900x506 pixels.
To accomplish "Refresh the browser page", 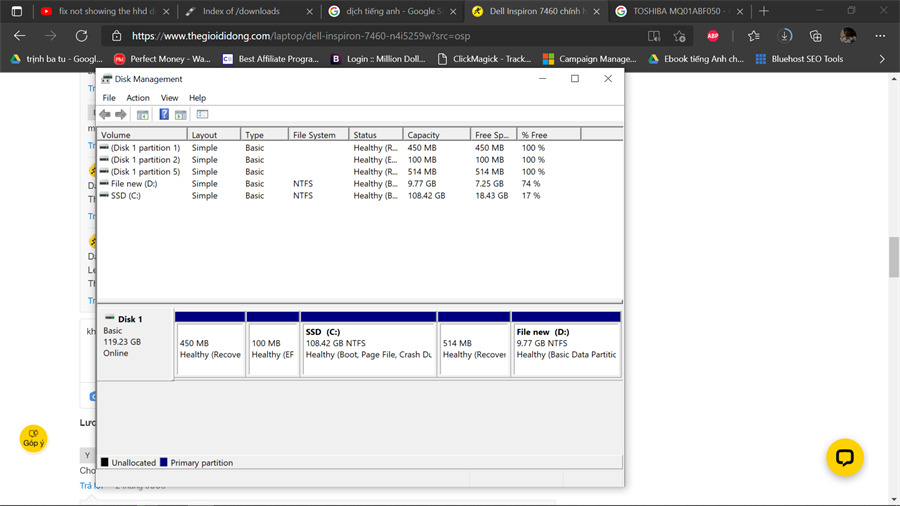I will coord(81,36).
